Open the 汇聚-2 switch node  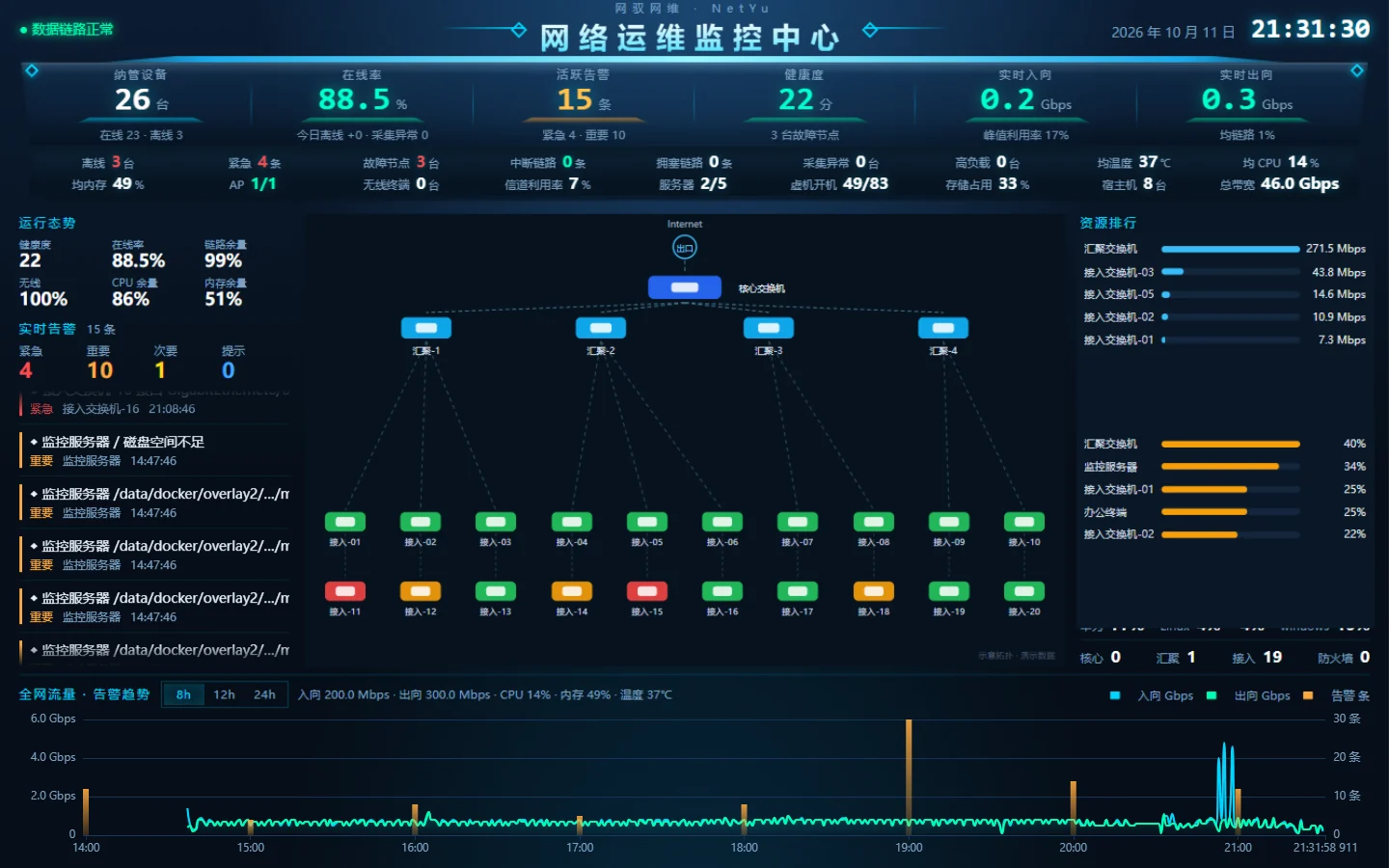[x=600, y=328]
